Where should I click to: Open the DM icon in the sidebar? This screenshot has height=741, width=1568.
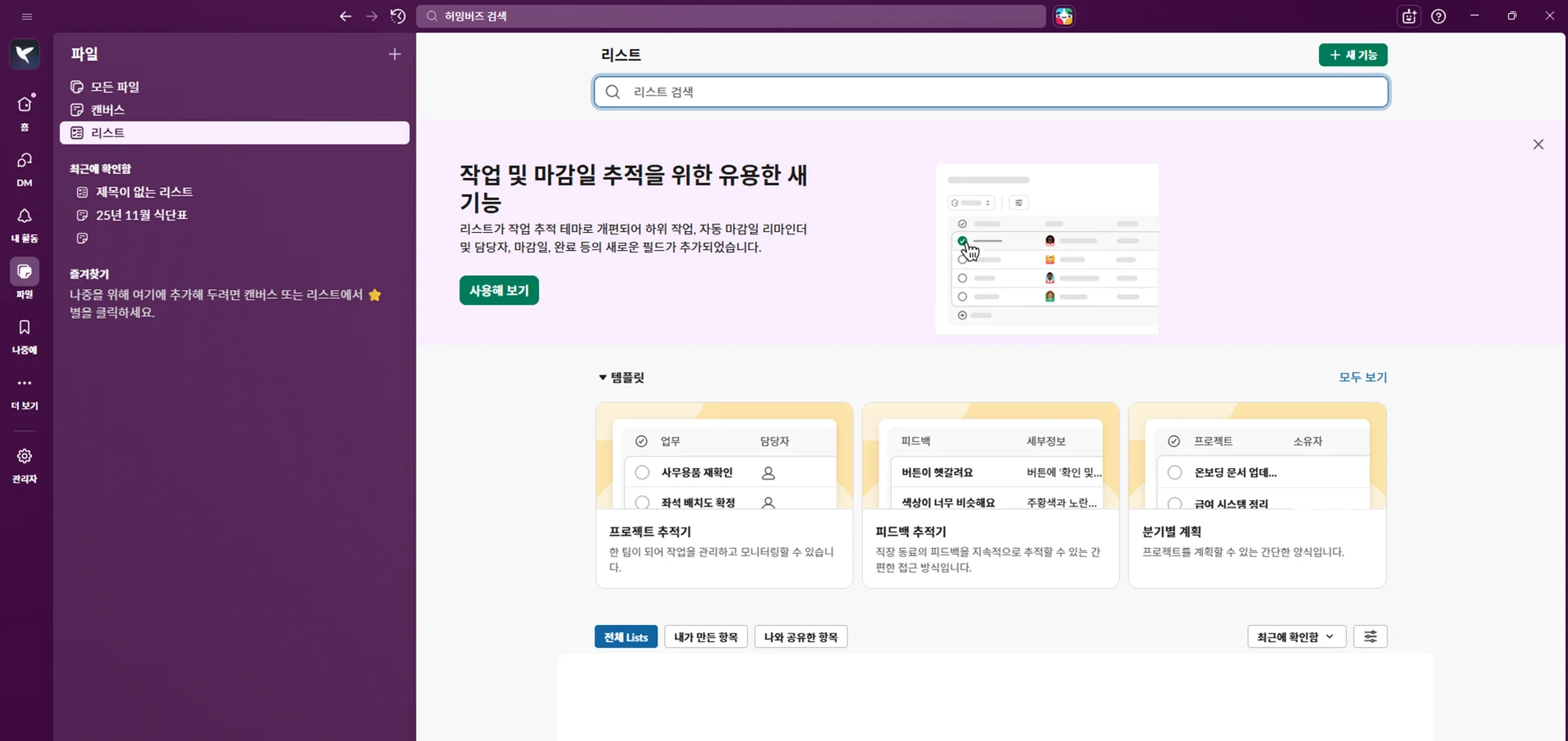[x=24, y=161]
